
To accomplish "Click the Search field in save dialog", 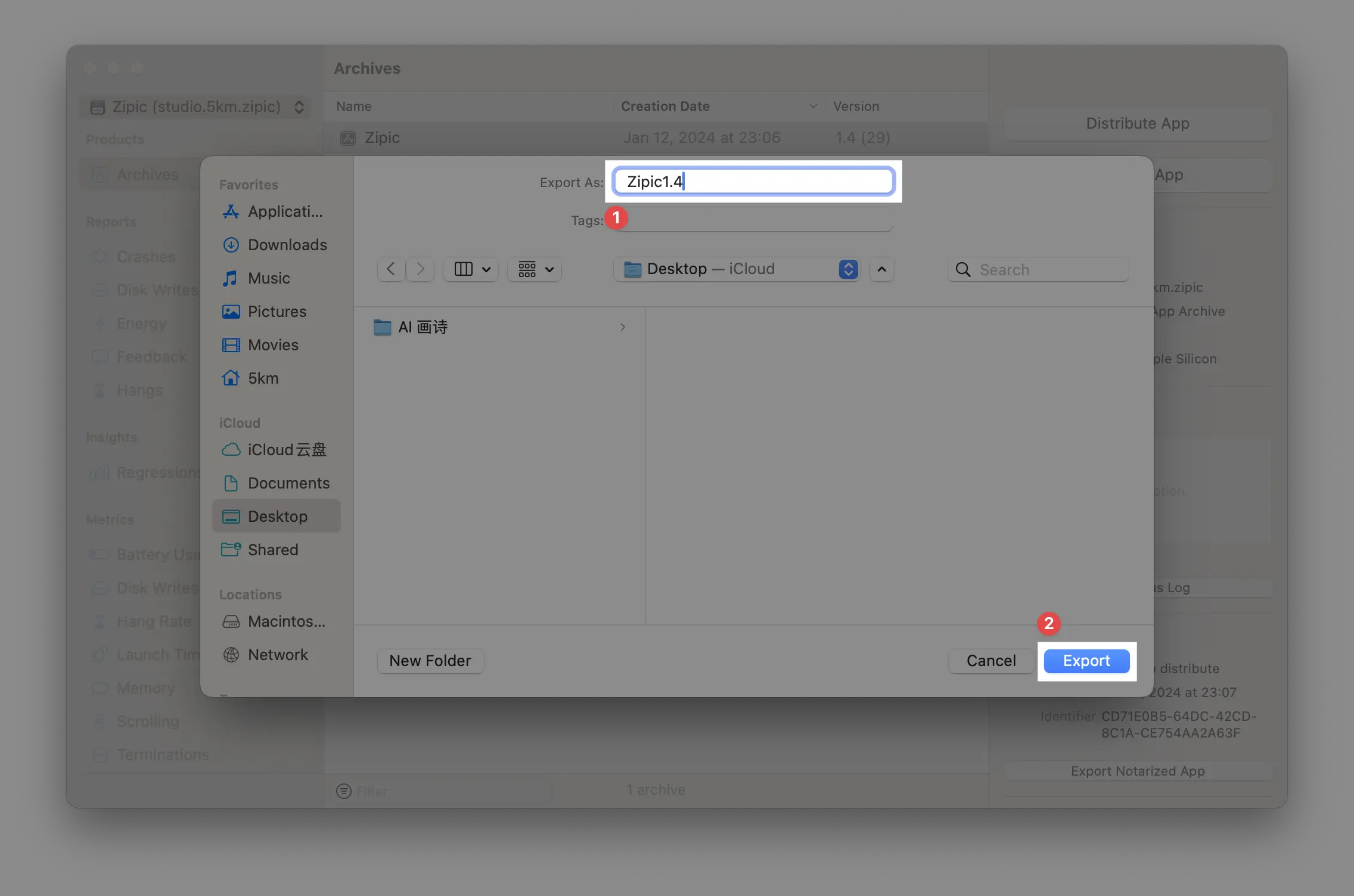I will (1038, 269).
